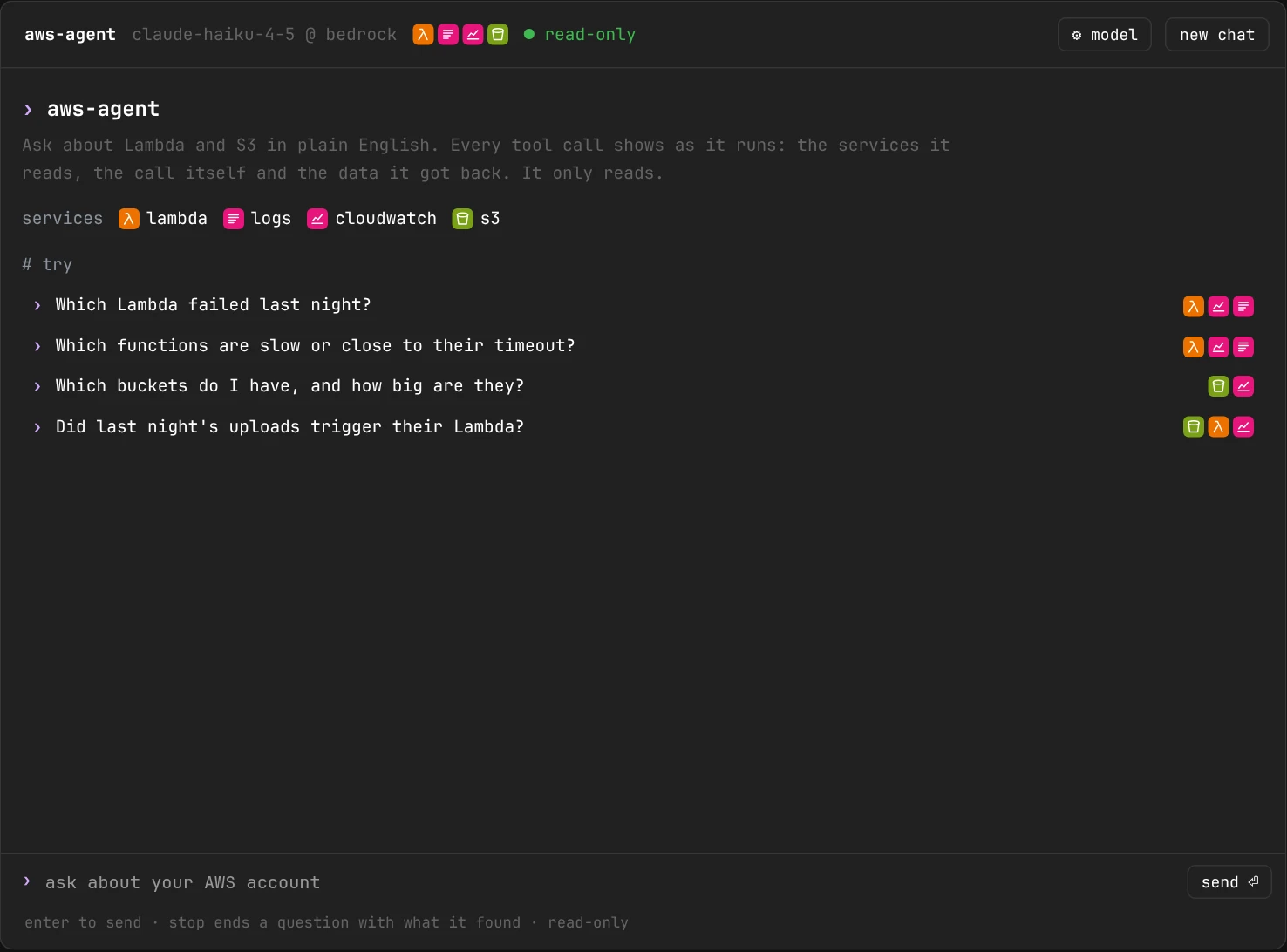Click the '# try' section label
Screen dimensions: 1287x952
click(47, 265)
